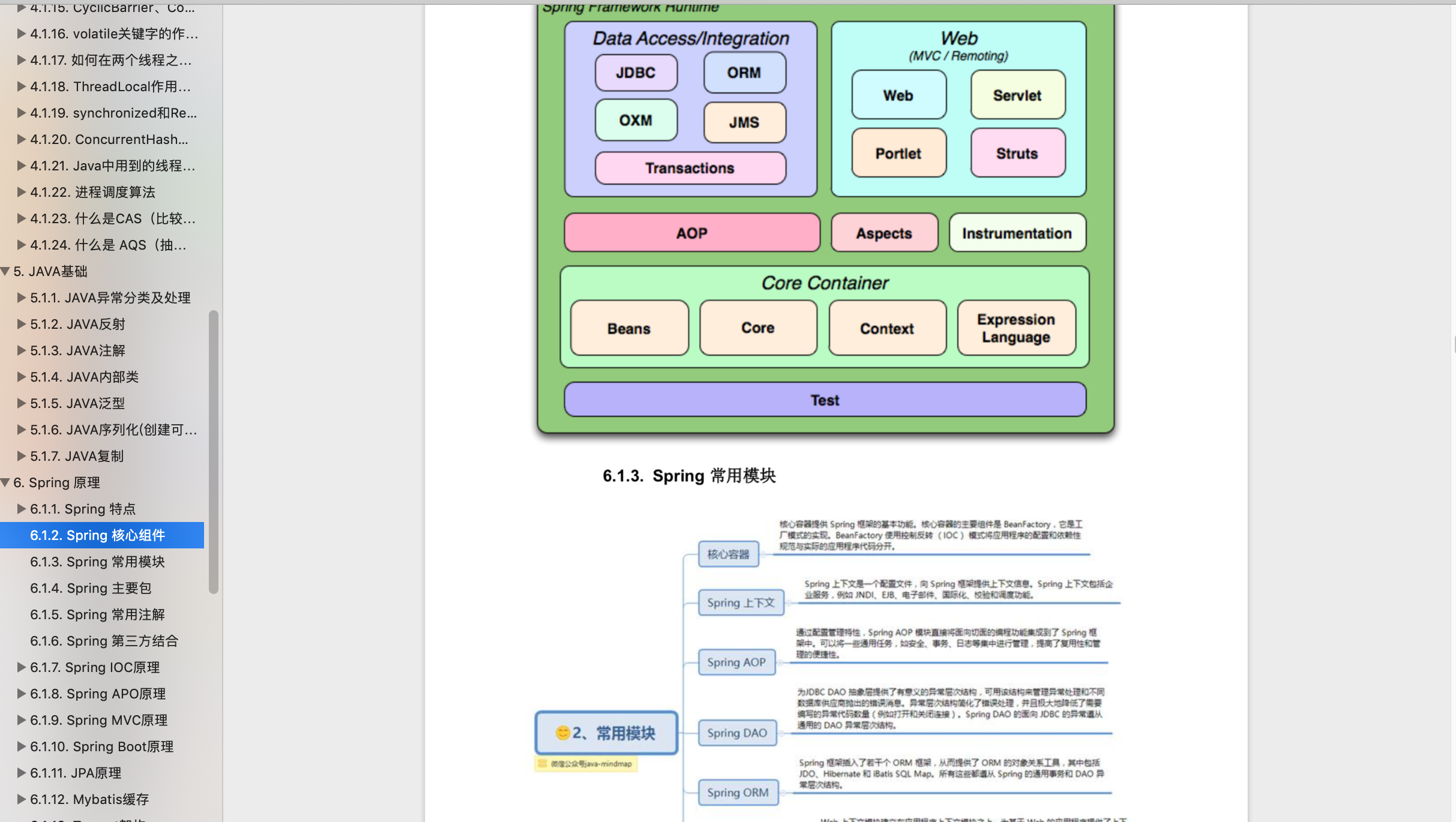Open 4.1.22 进程调度算法 outline item

92,192
